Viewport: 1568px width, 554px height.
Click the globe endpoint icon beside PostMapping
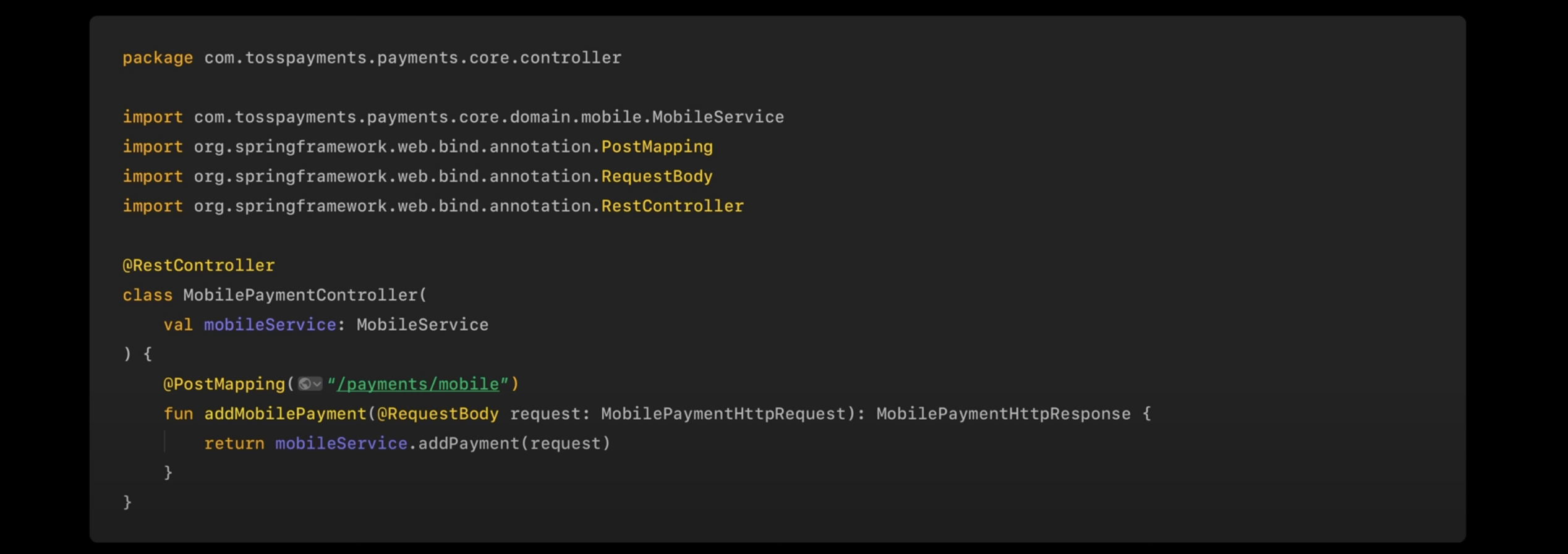click(x=304, y=384)
